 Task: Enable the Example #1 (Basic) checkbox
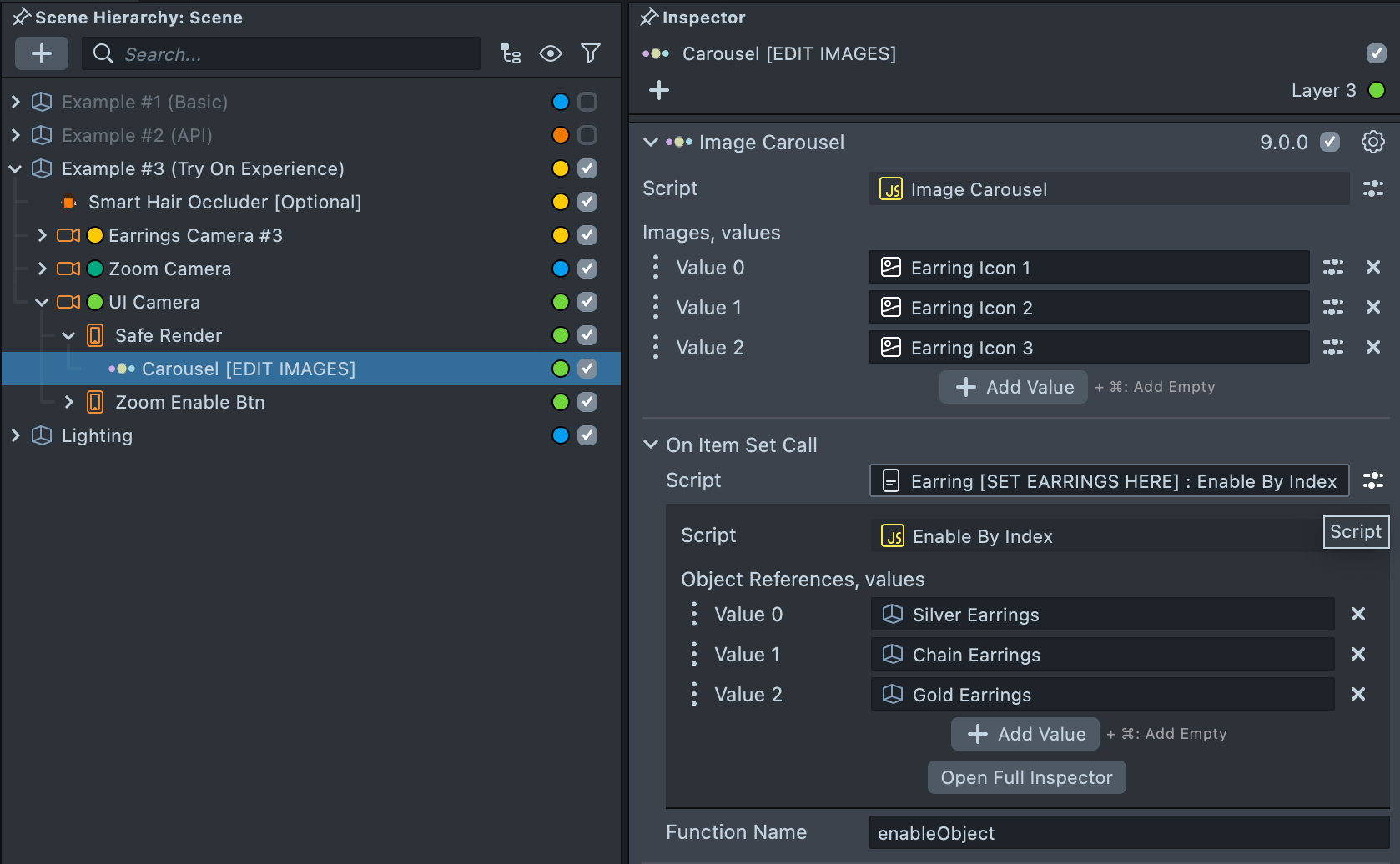point(587,102)
